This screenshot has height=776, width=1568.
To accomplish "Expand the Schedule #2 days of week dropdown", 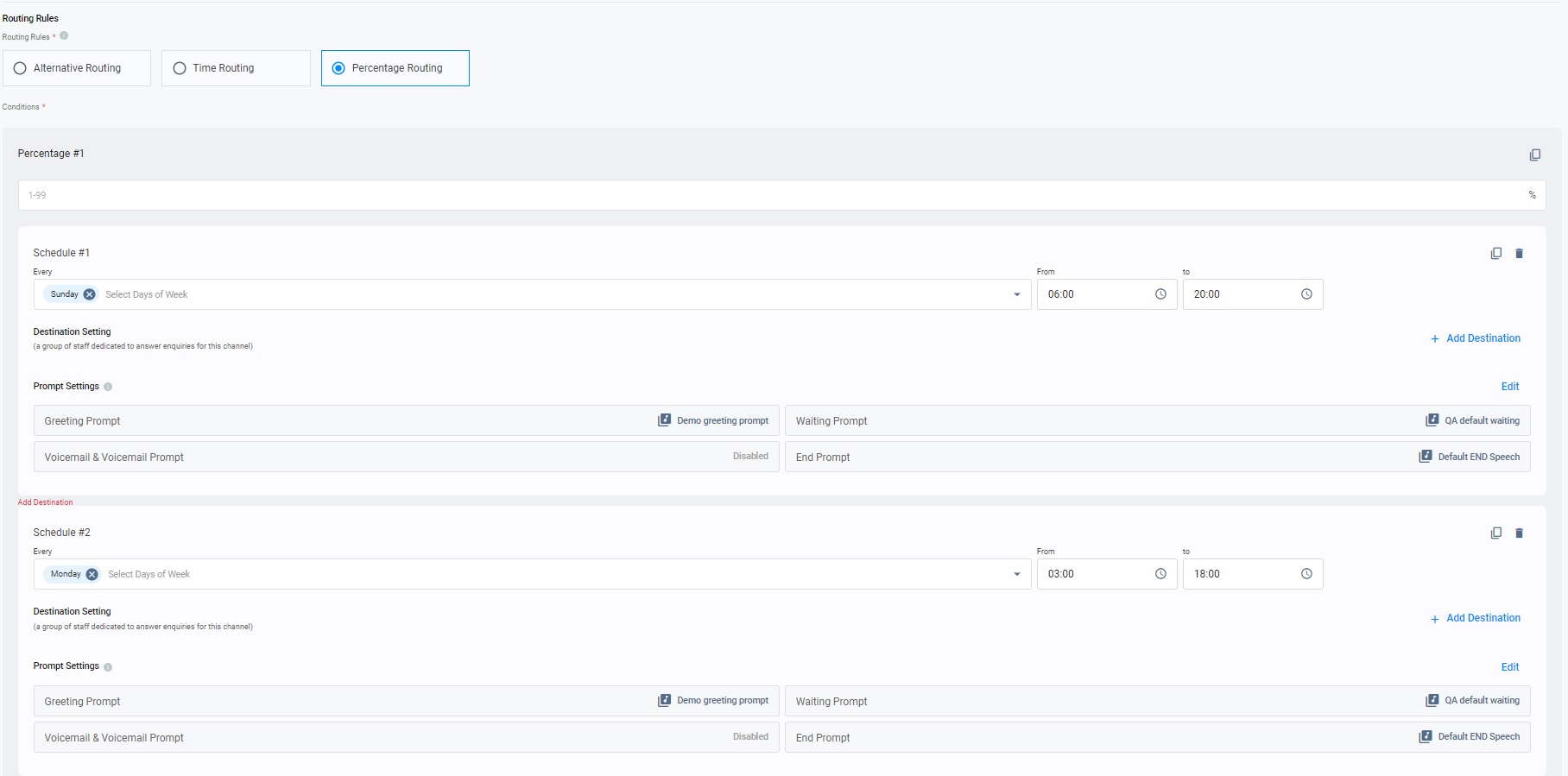I will coord(1016,574).
